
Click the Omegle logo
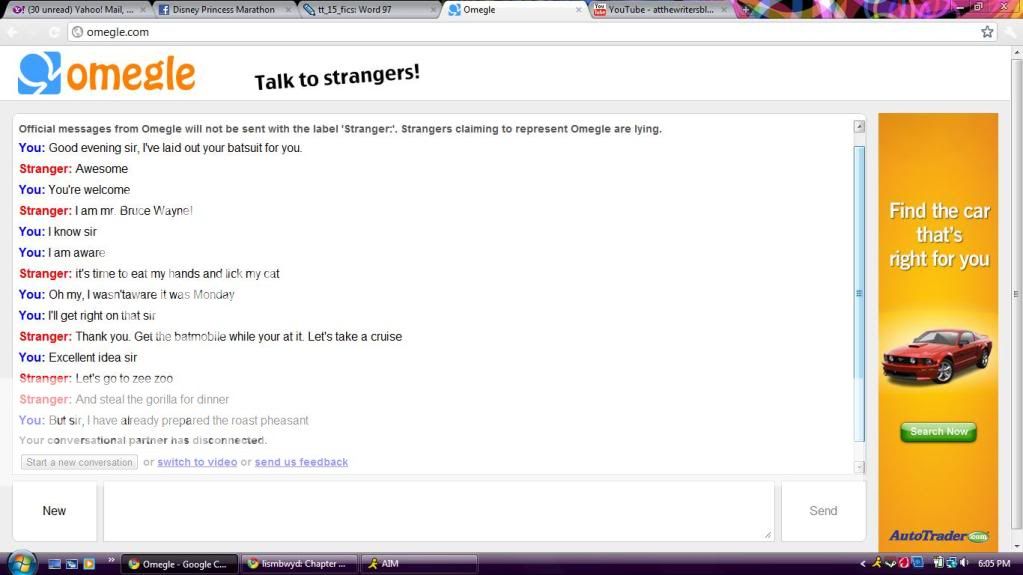pyautogui.click(x=106, y=75)
